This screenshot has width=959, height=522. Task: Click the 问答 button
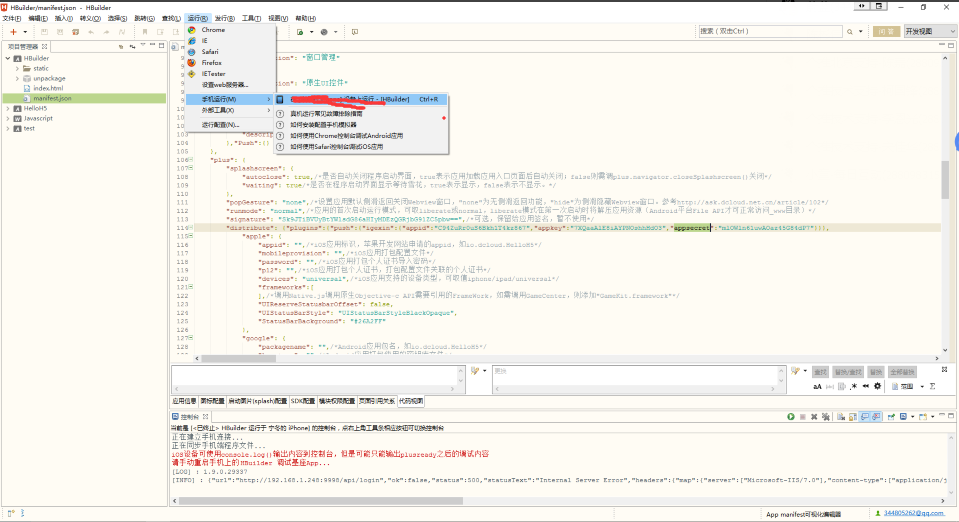[886, 31]
